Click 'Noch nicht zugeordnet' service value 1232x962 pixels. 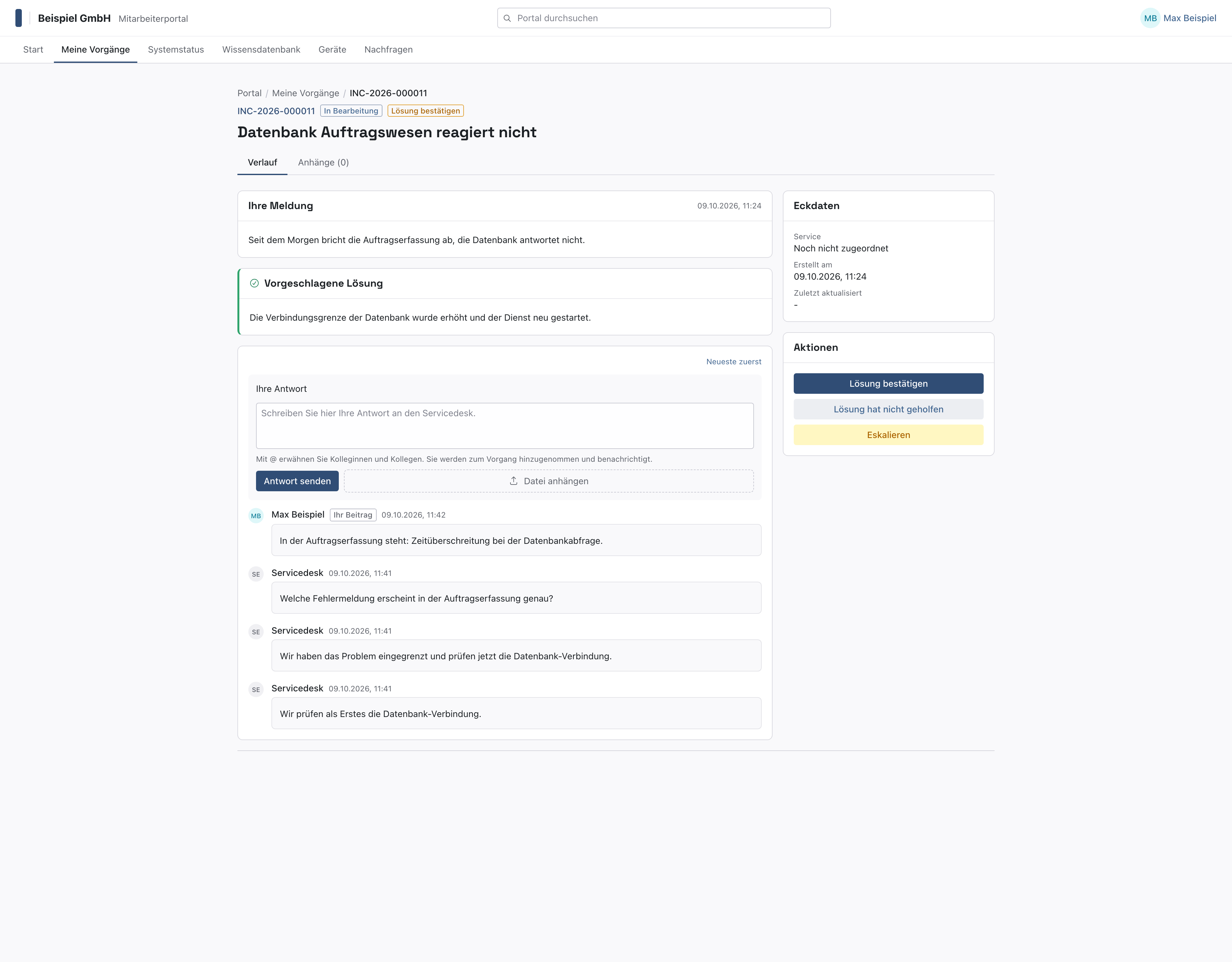point(841,248)
